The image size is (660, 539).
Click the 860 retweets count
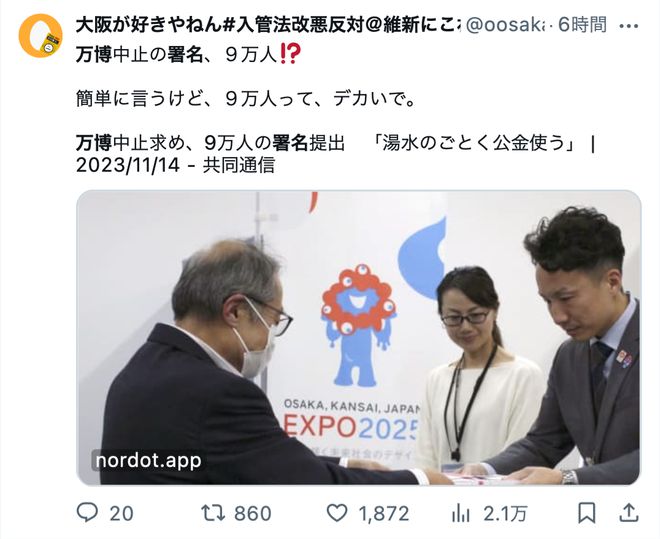pyautogui.click(x=253, y=514)
